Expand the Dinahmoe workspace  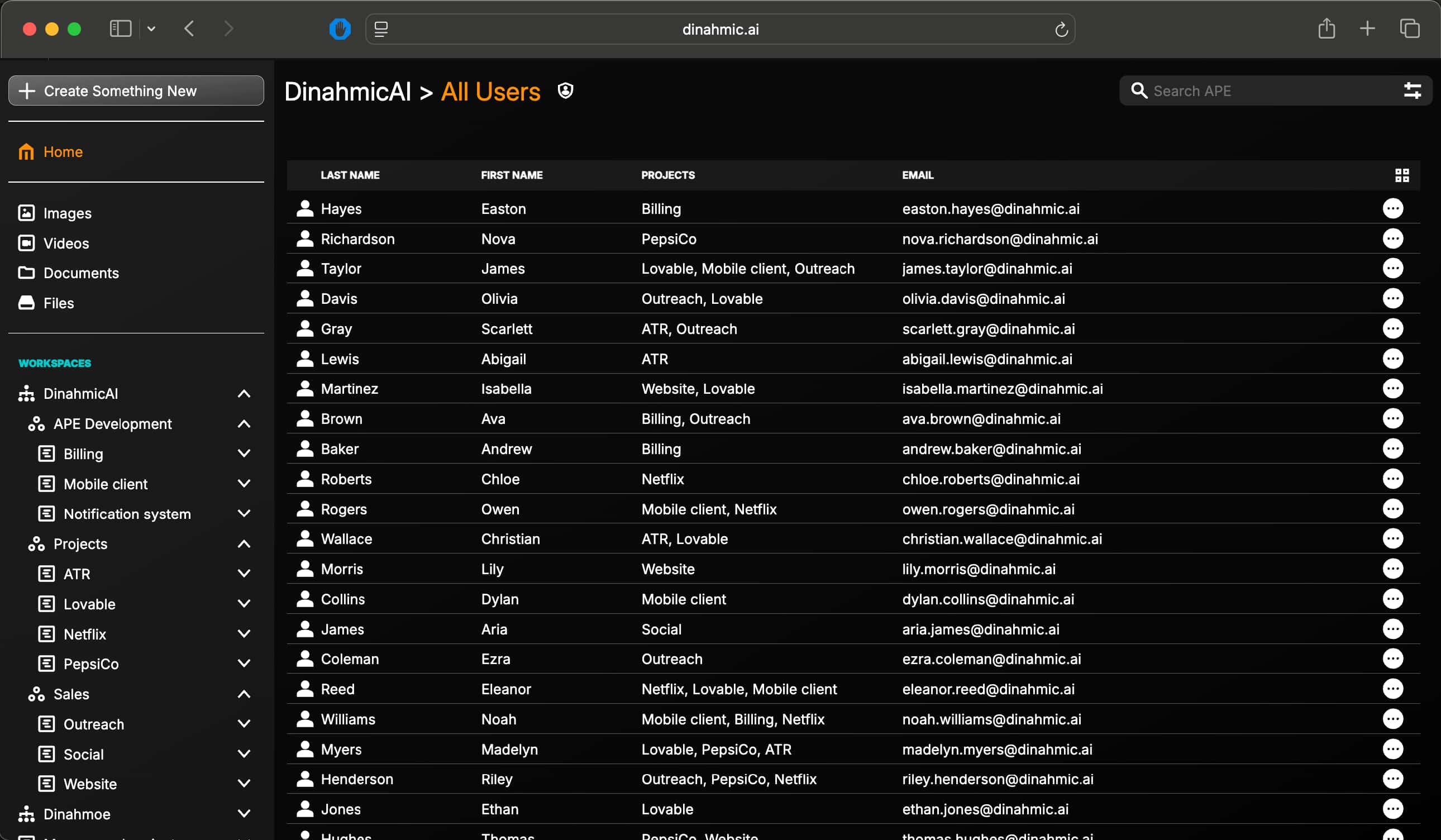click(244, 814)
